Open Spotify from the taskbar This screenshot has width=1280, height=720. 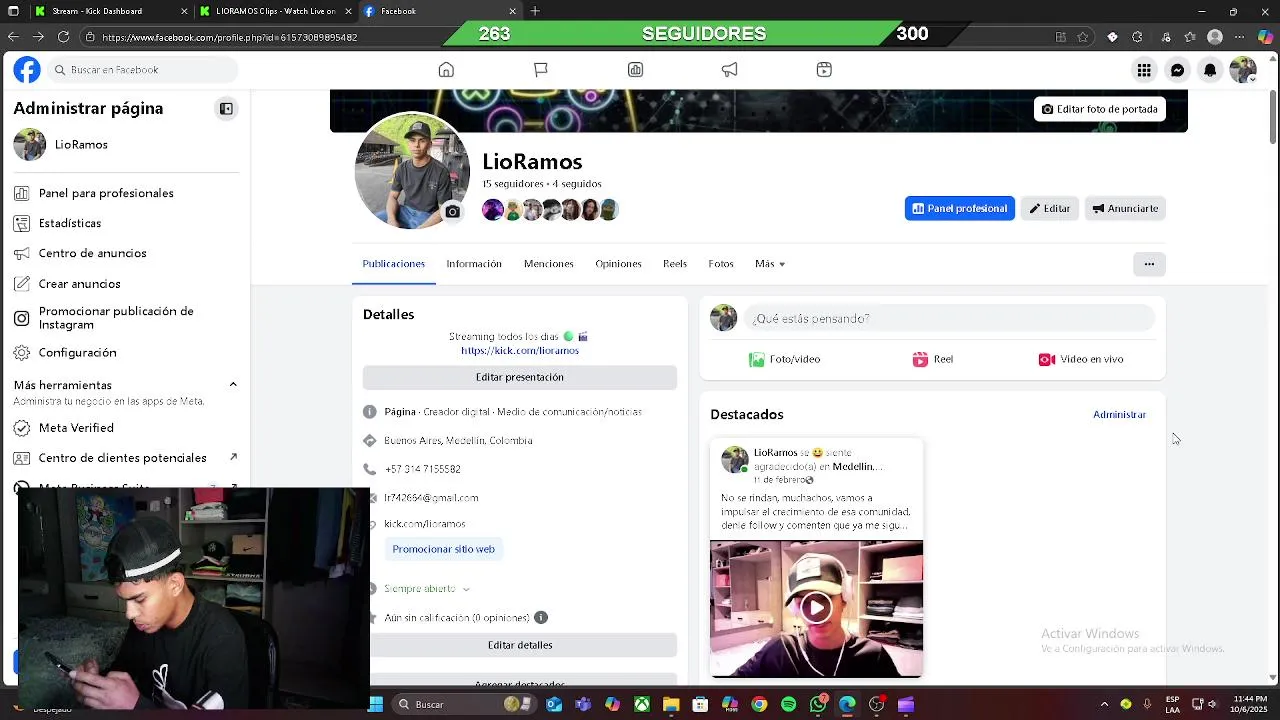tap(788, 704)
